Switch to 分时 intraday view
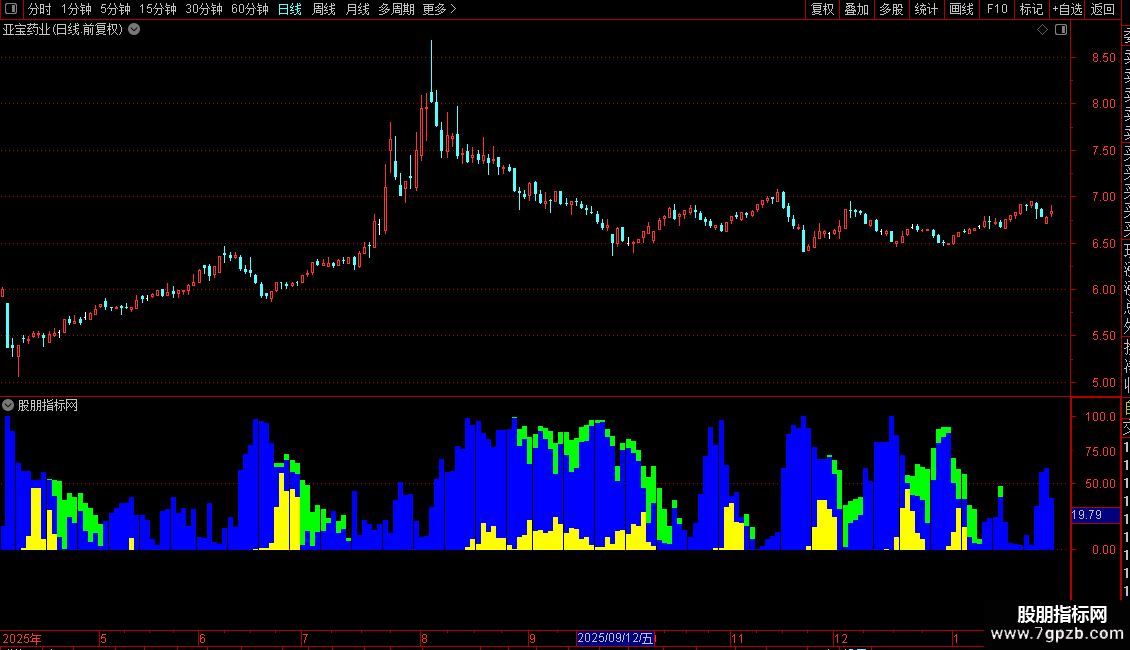 pos(40,9)
